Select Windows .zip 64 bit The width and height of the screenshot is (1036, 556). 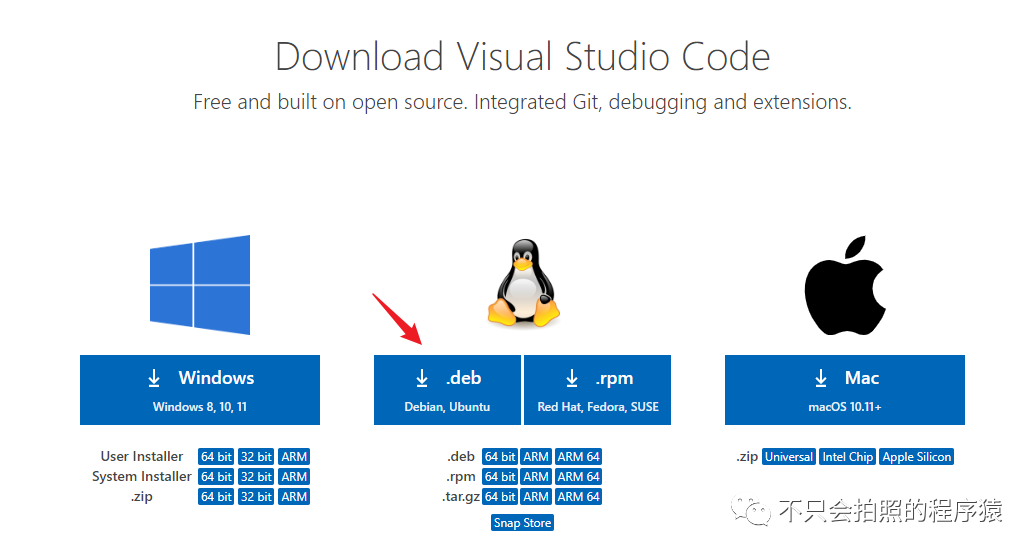(216, 497)
